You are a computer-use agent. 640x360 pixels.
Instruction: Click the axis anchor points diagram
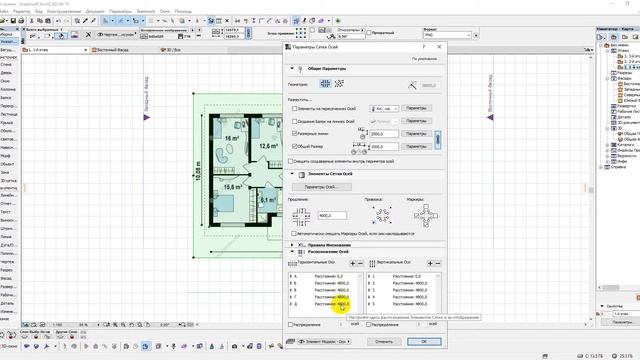point(382,215)
